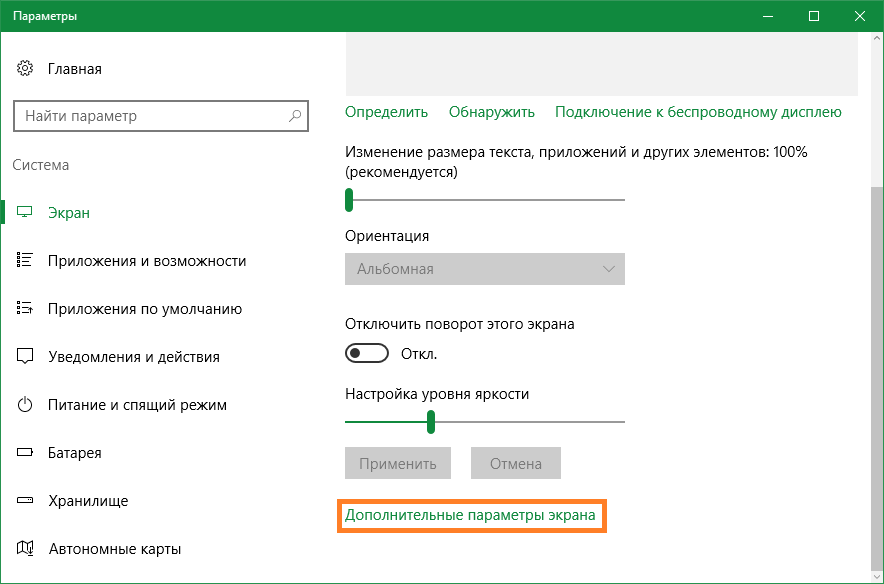Click the monitor icon beside Экран
884x584 pixels.
26,213
